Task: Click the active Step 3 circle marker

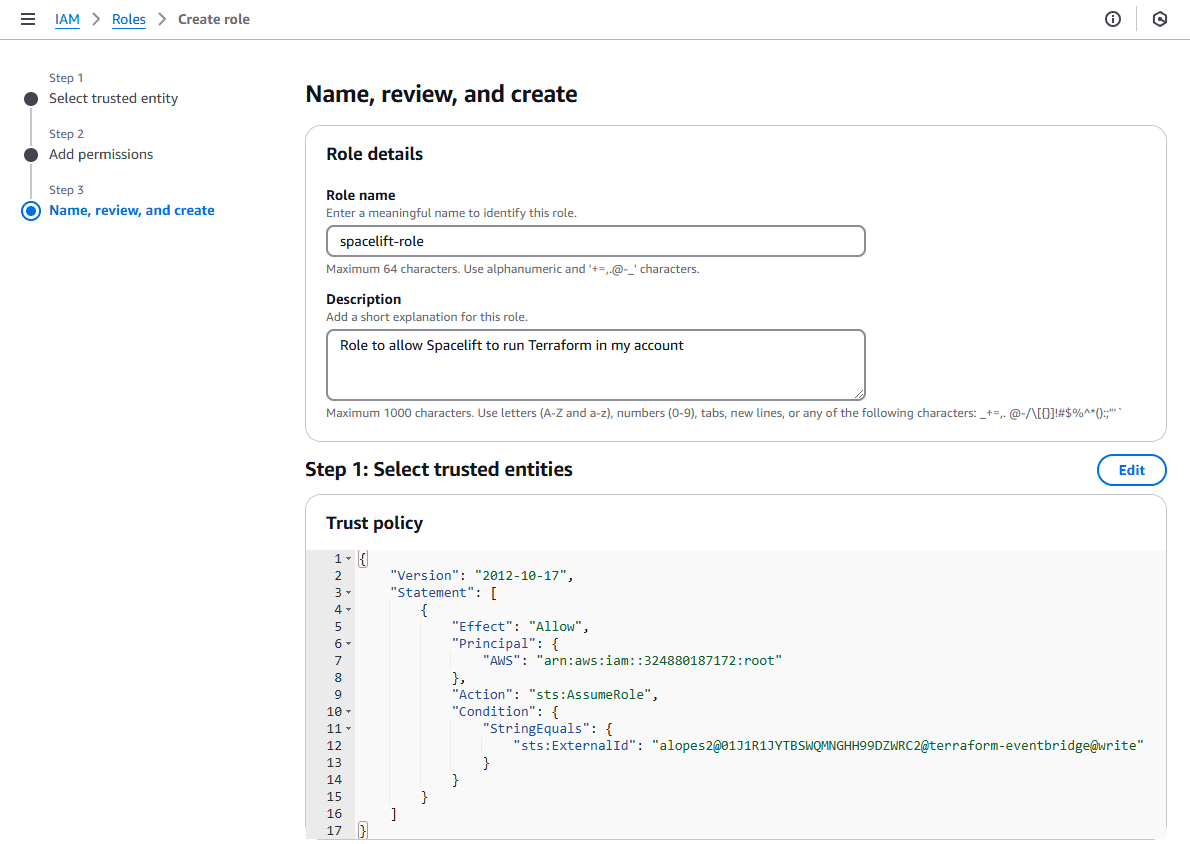Action: [31, 211]
